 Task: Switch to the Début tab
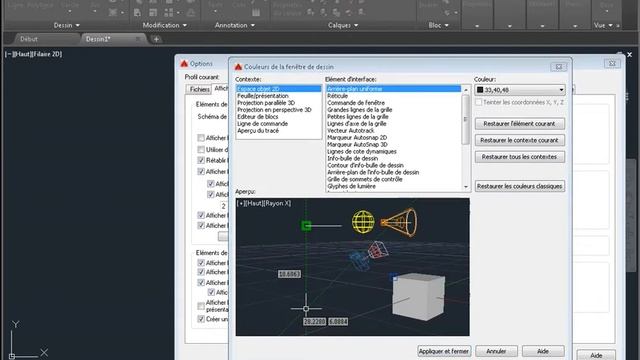pos(29,39)
